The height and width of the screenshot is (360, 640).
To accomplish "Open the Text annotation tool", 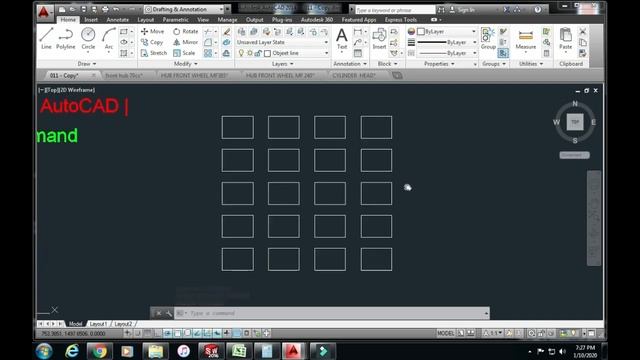I will 342,39.
